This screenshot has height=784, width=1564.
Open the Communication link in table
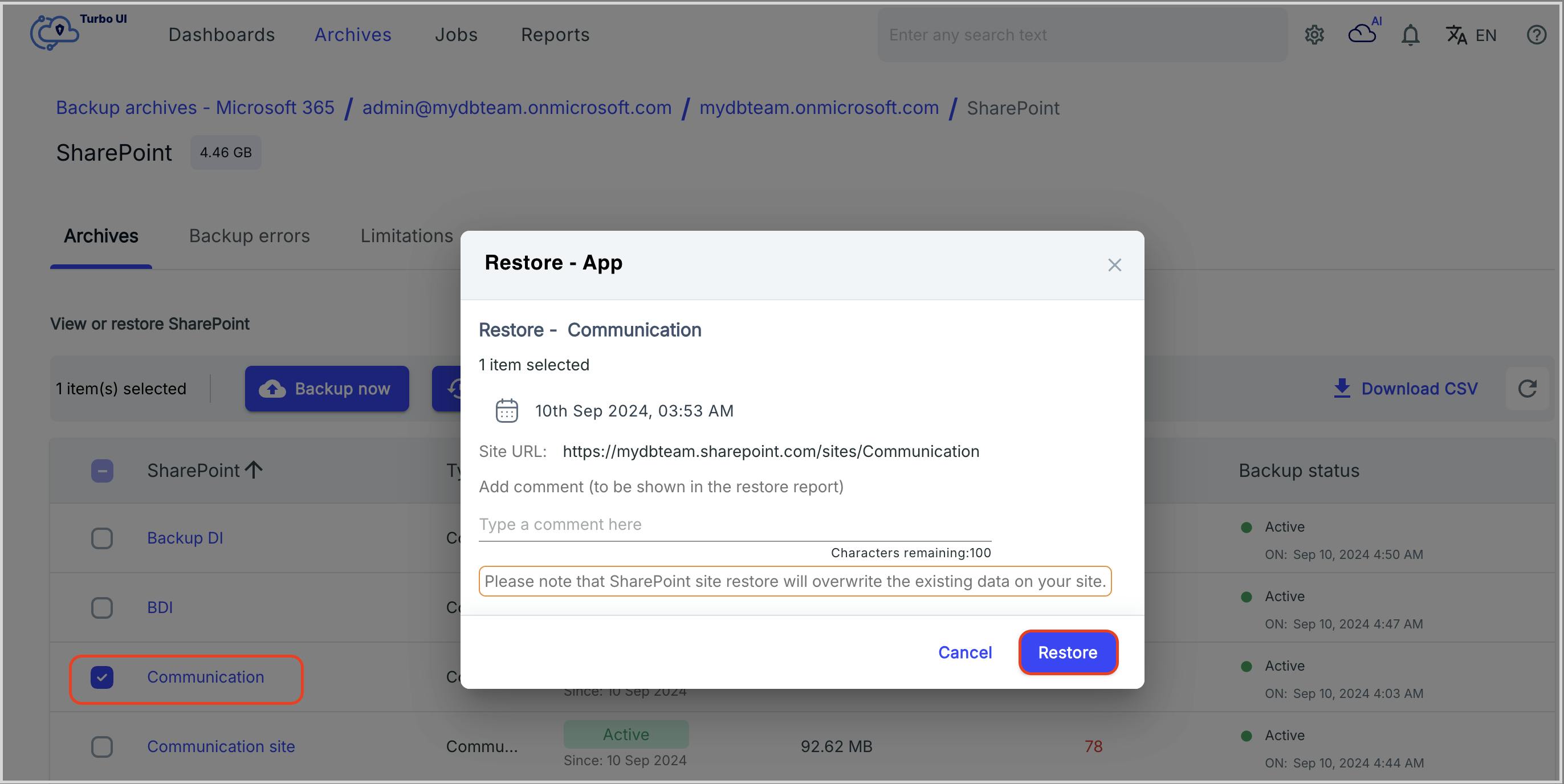pos(205,677)
